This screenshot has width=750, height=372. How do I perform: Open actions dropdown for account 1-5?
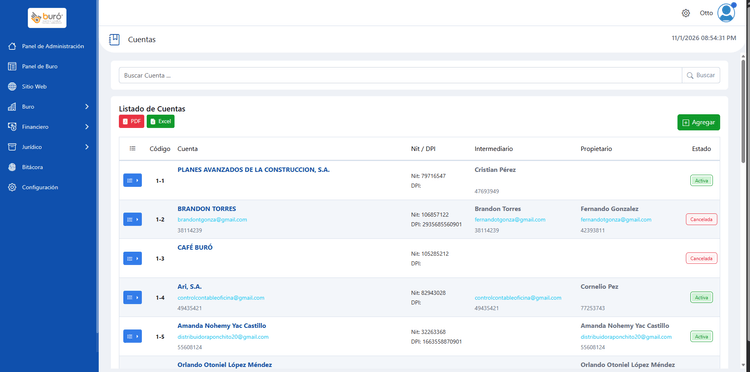click(x=132, y=336)
